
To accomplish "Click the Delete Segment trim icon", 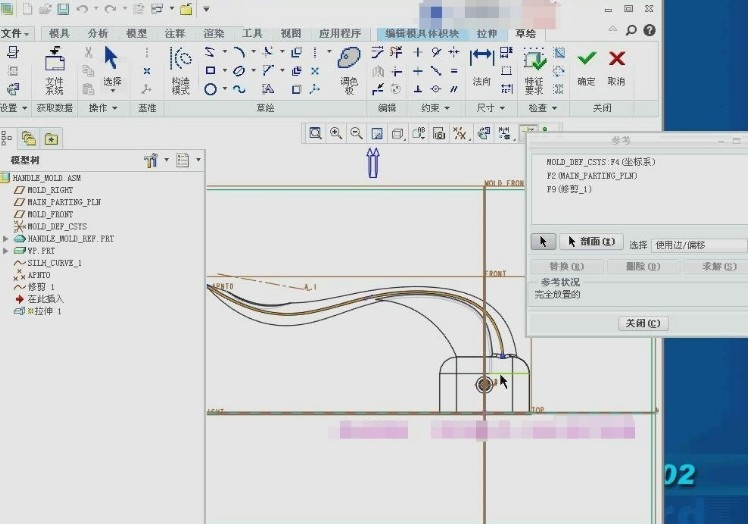I will pos(396,52).
